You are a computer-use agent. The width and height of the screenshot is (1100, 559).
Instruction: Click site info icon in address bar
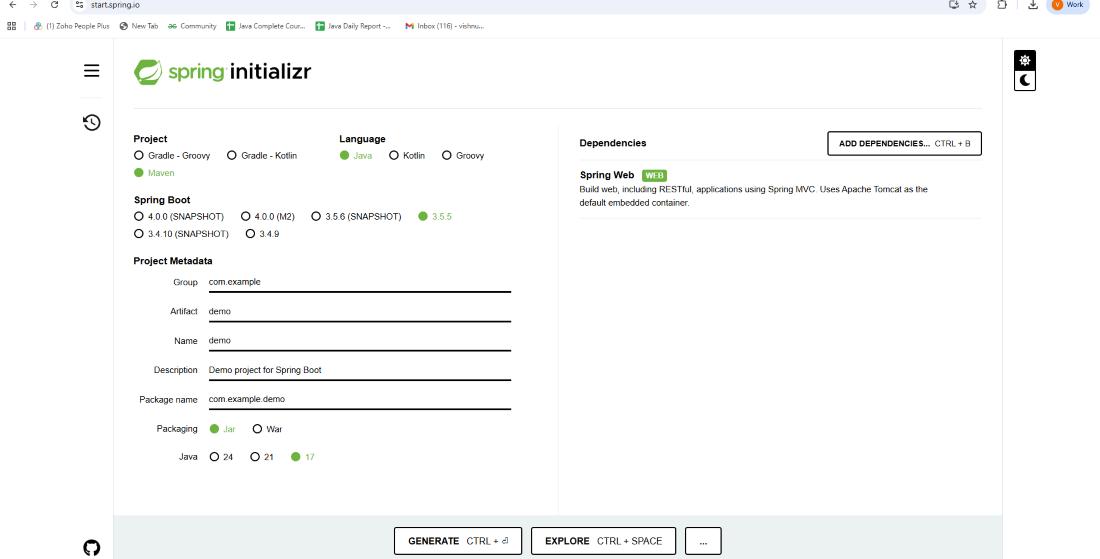79,5
